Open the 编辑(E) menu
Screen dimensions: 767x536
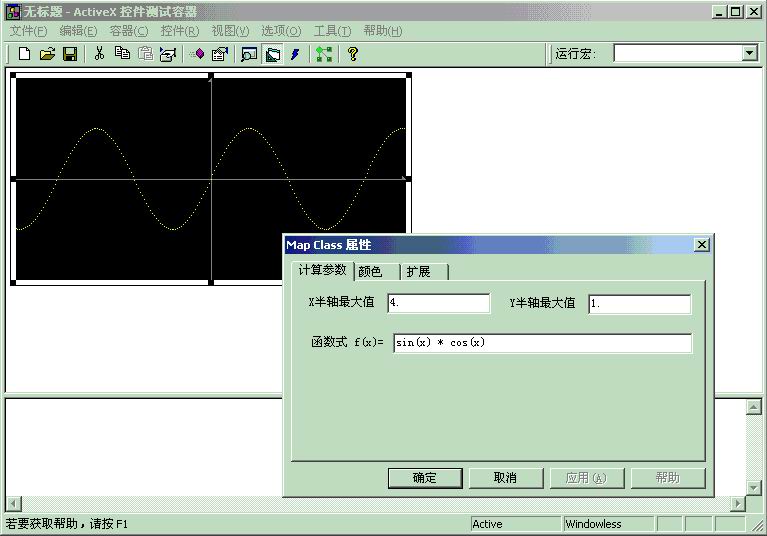pyautogui.click(x=78, y=31)
